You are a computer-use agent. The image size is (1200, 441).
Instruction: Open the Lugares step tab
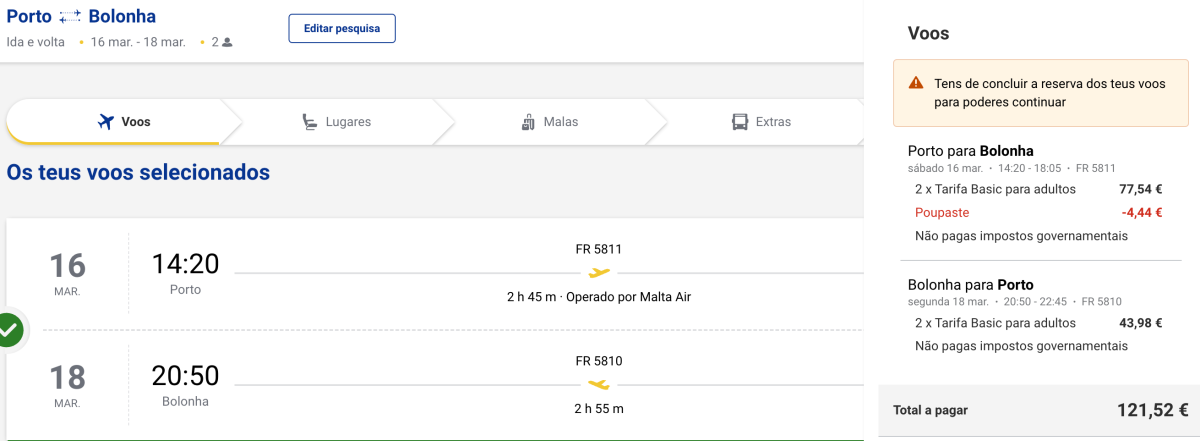[x=336, y=122]
